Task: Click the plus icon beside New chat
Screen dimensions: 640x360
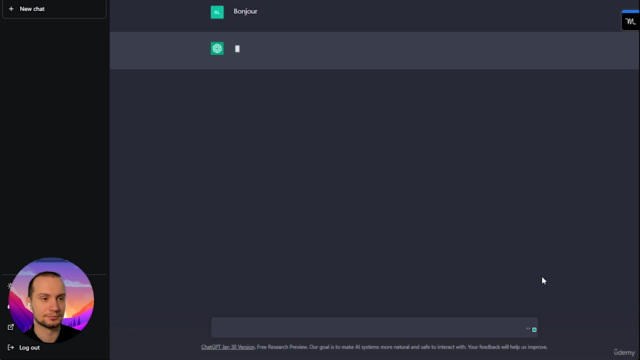Action: 11,9
